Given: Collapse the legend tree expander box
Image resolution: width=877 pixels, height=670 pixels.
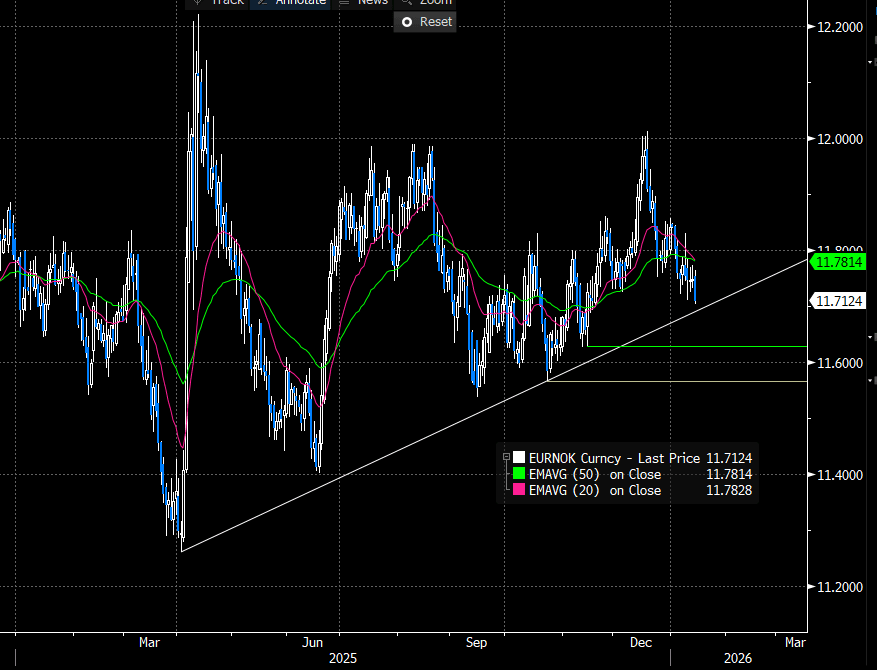Looking at the screenshot, I should pos(506,456).
